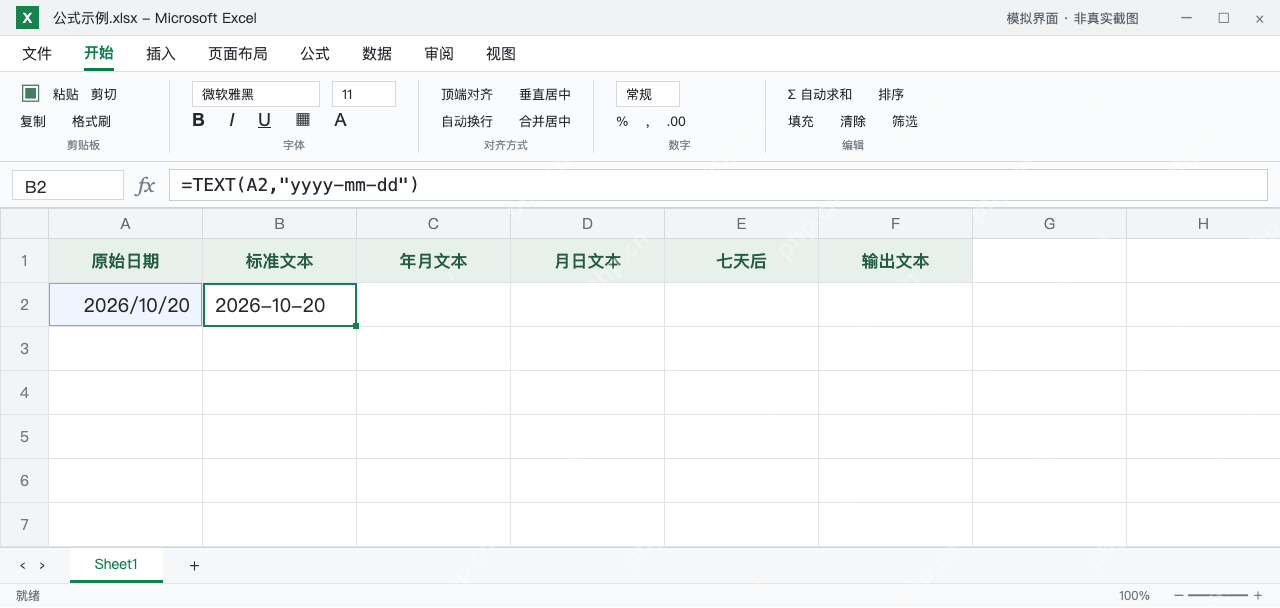Select the Sheet1 worksheet tab
The image size is (1280, 608).
click(x=116, y=565)
